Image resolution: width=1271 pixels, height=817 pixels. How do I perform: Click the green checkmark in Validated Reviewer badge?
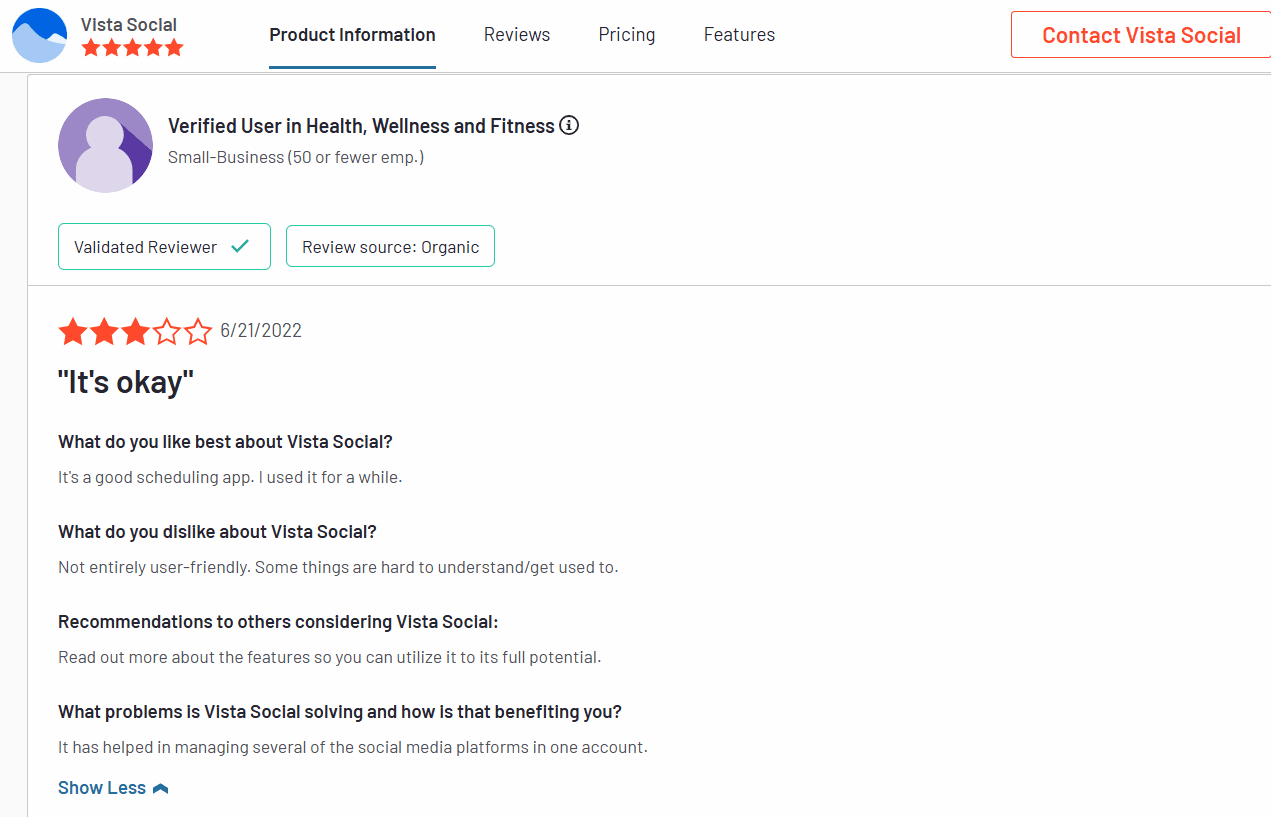(x=240, y=245)
